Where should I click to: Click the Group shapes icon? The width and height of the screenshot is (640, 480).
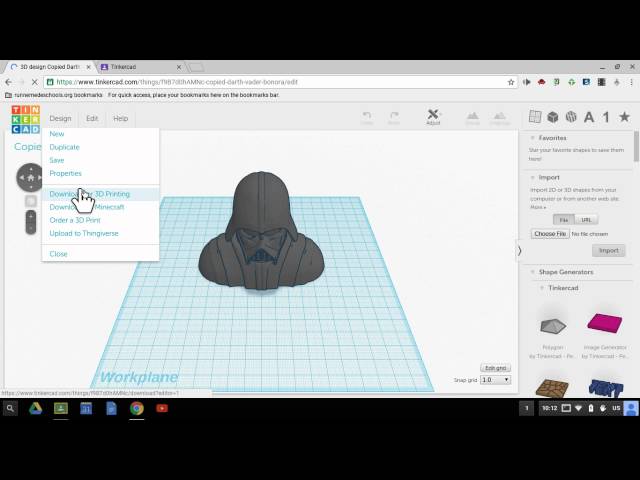tap(473, 118)
